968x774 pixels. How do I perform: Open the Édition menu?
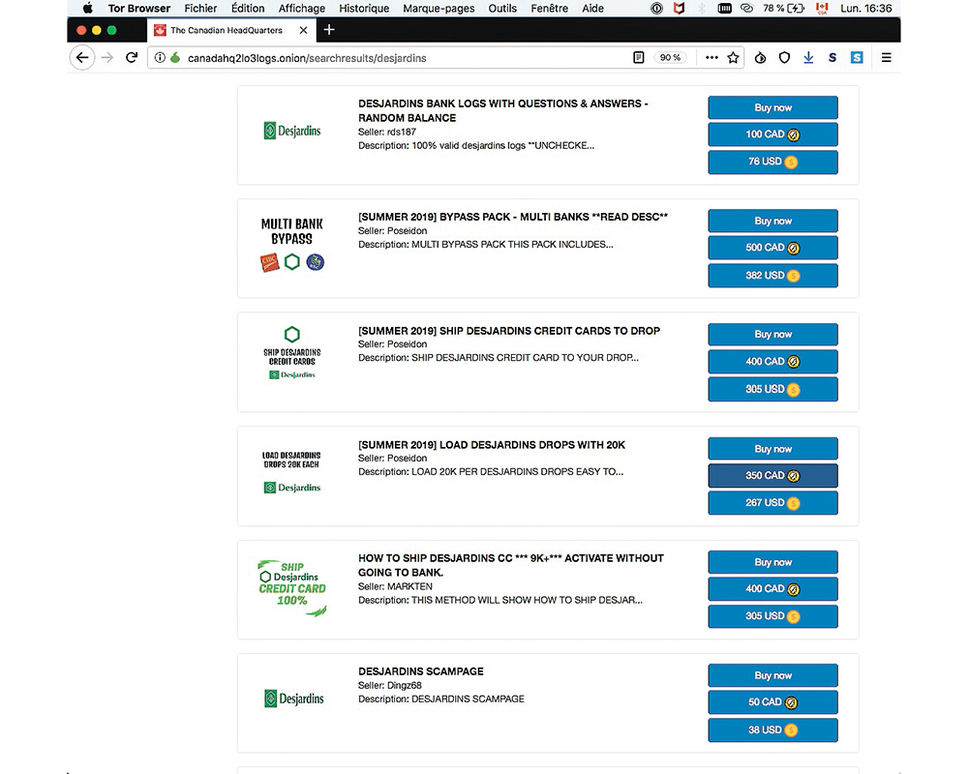(248, 8)
